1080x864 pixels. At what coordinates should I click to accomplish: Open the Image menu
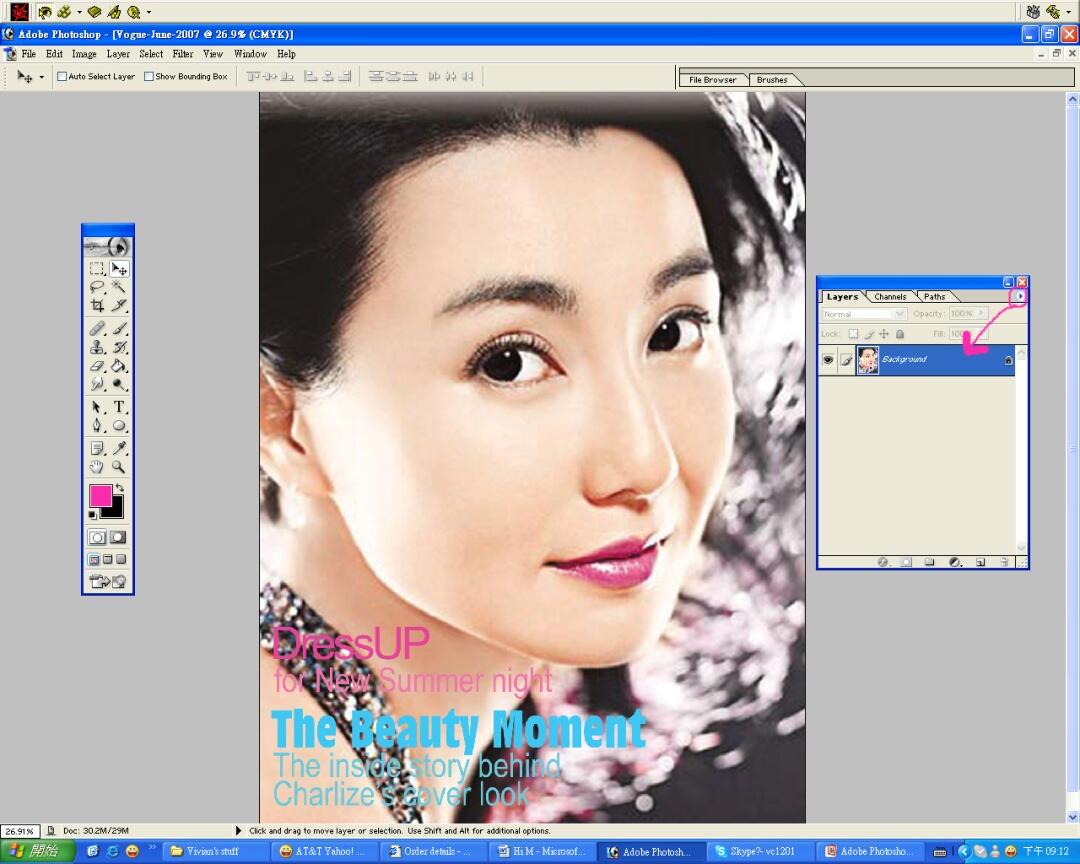[84, 54]
